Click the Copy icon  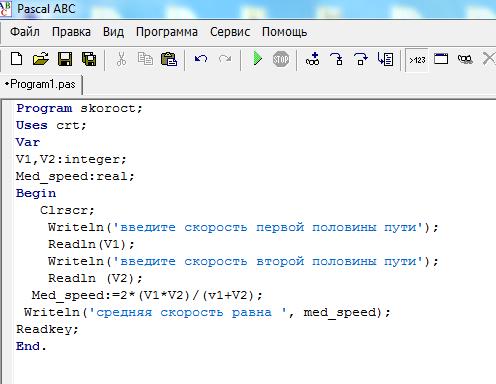[145, 59]
